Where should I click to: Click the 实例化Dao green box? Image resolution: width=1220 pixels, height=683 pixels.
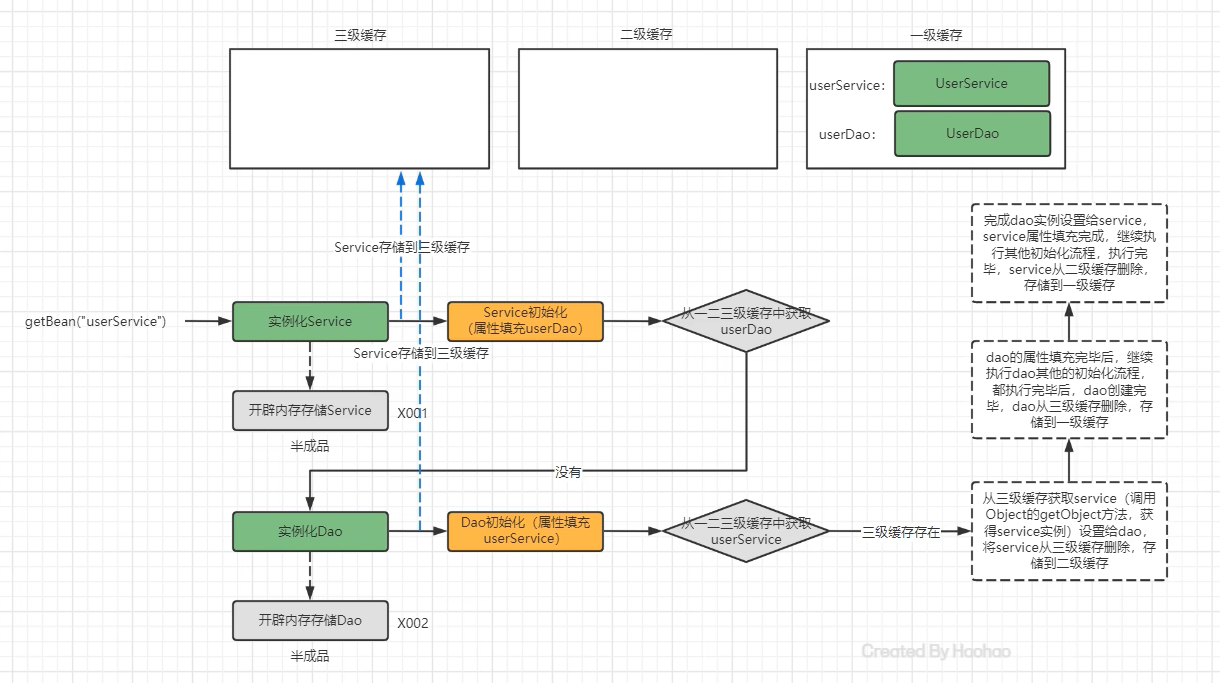(x=310, y=531)
